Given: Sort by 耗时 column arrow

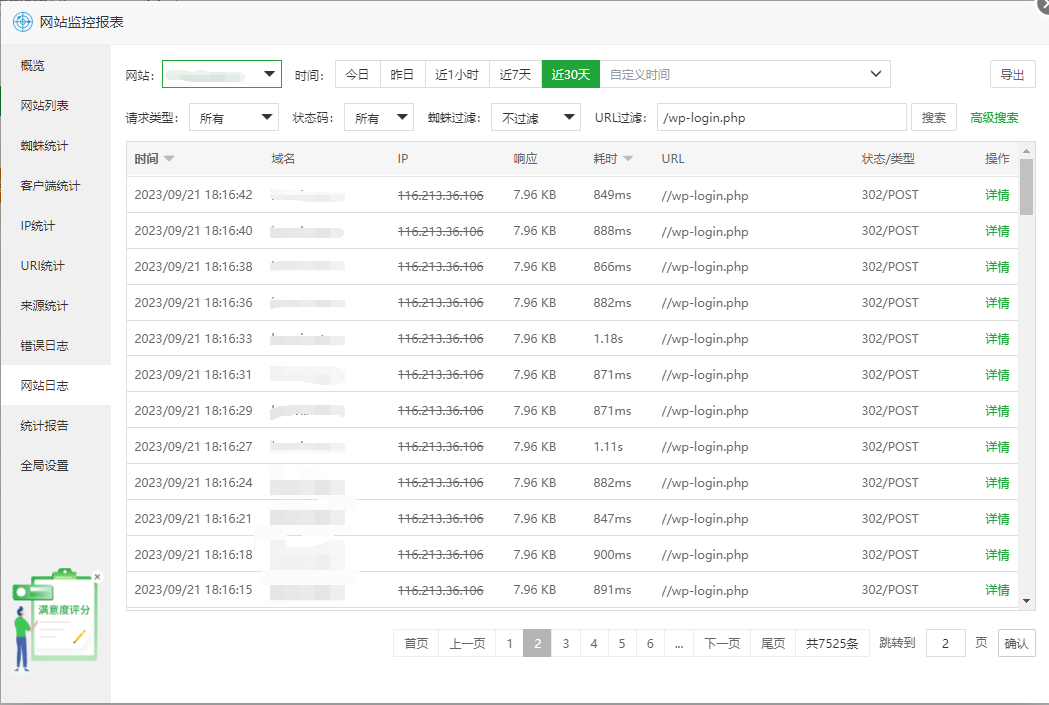Looking at the screenshot, I should pos(628,159).
